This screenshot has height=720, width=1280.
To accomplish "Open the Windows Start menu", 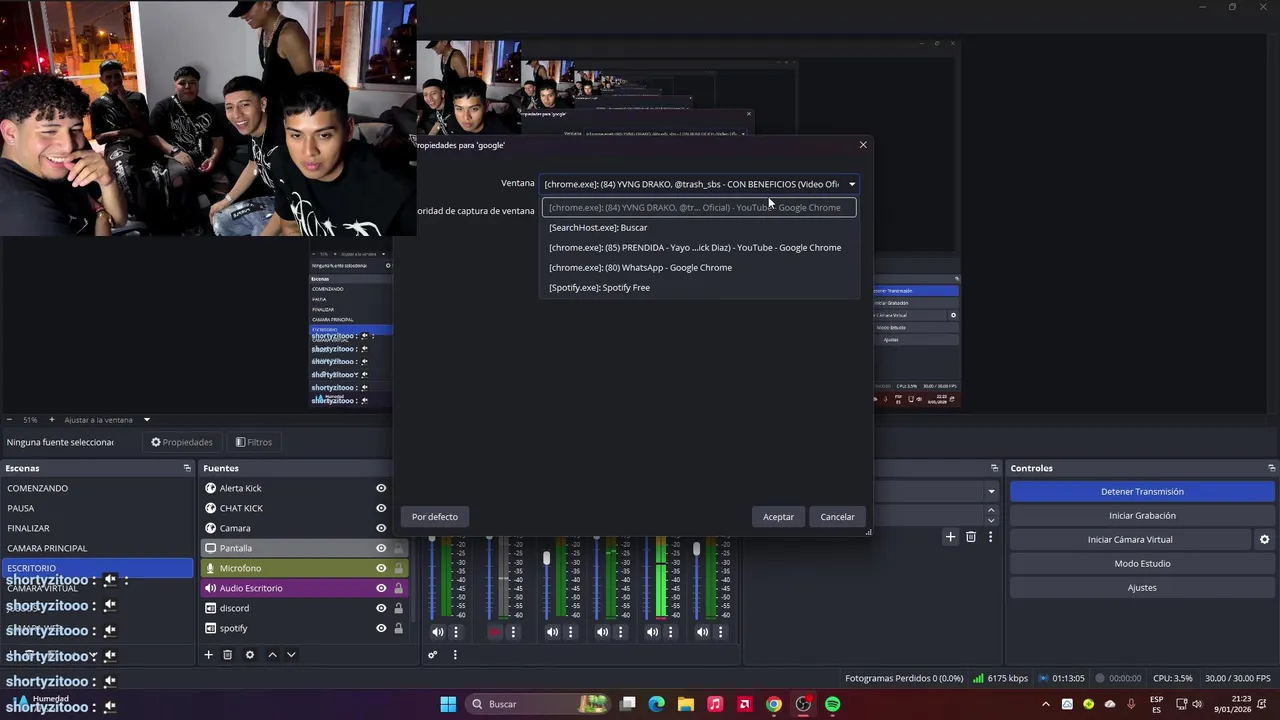I will [448, 704].
